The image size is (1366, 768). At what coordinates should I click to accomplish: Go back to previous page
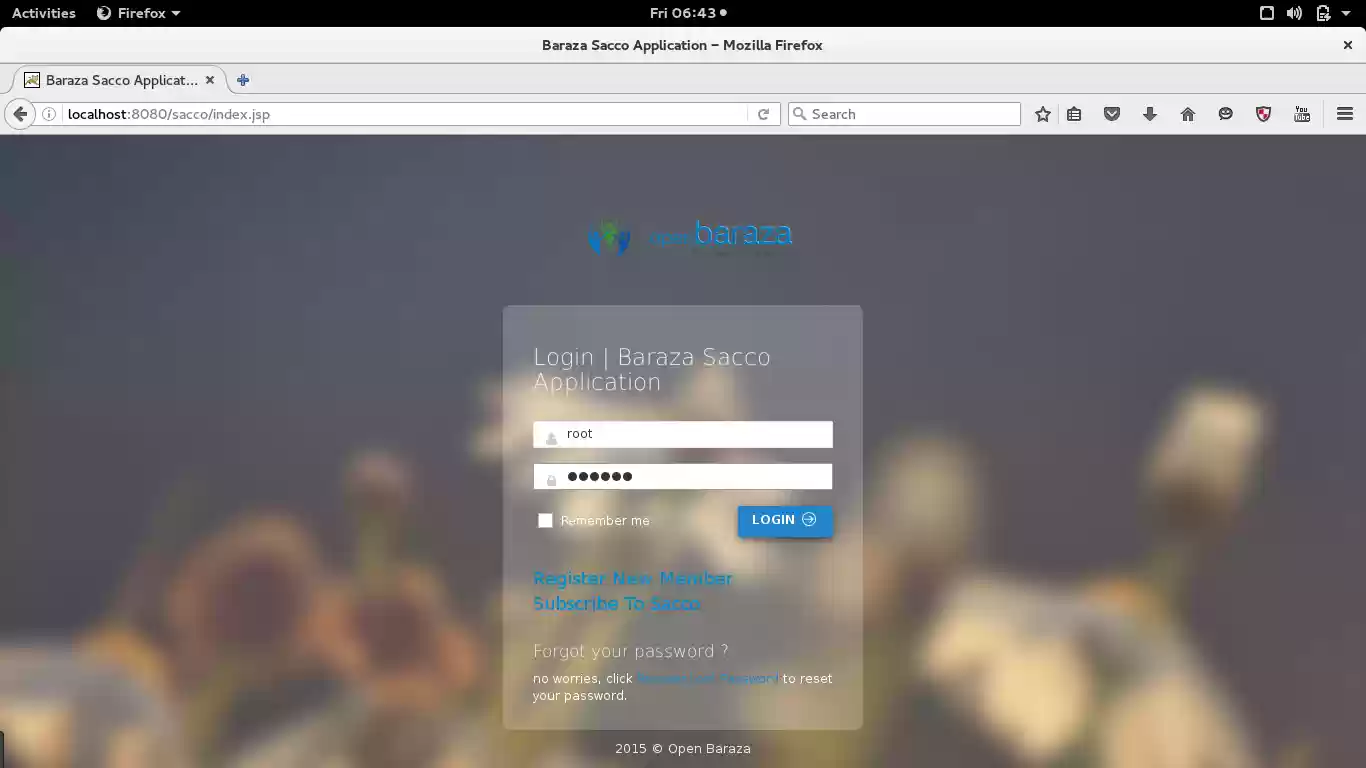pyautogui.click(x=20, y=114)
